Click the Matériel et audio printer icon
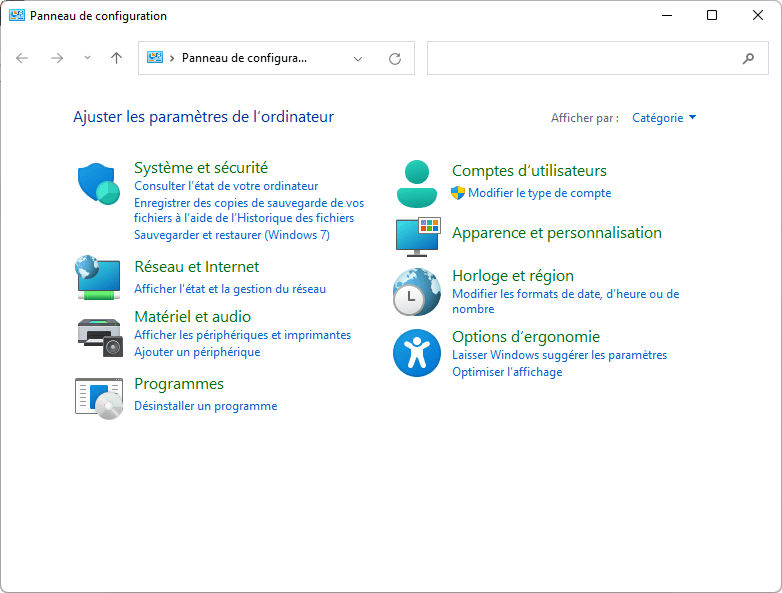 coord(100,338)
